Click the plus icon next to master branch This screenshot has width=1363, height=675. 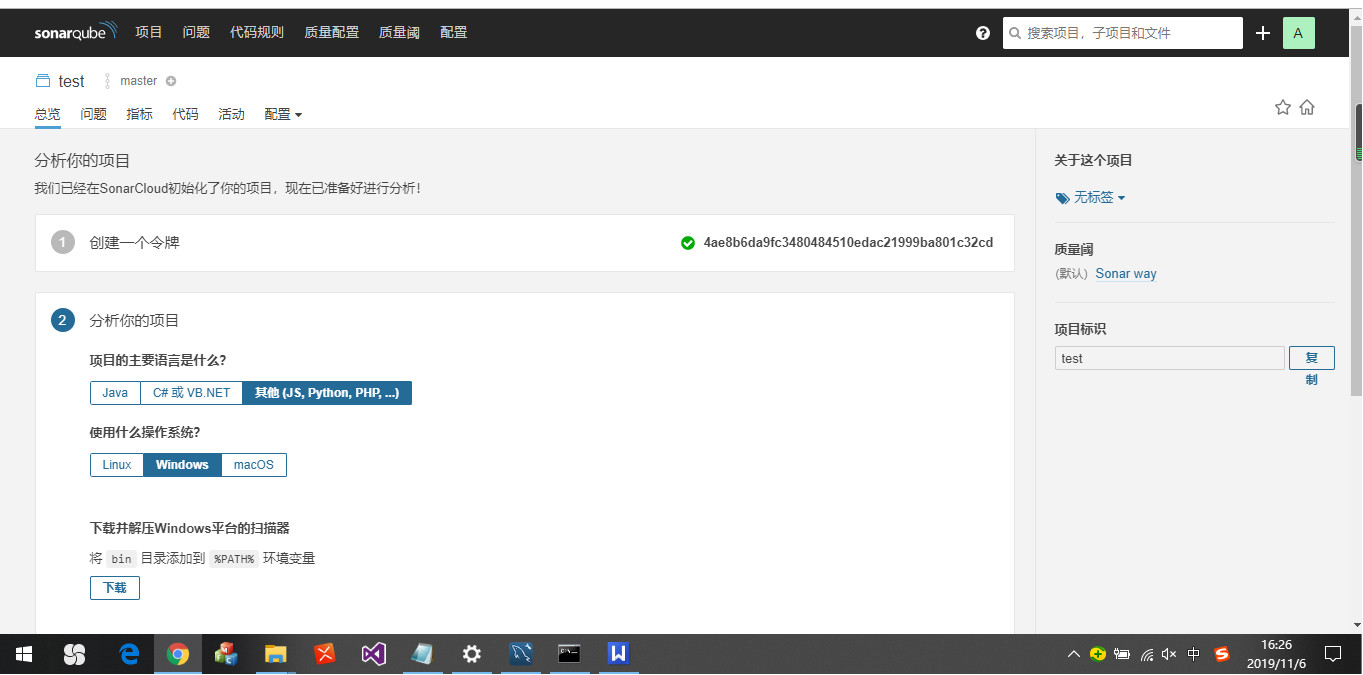[x=171, y=81]
